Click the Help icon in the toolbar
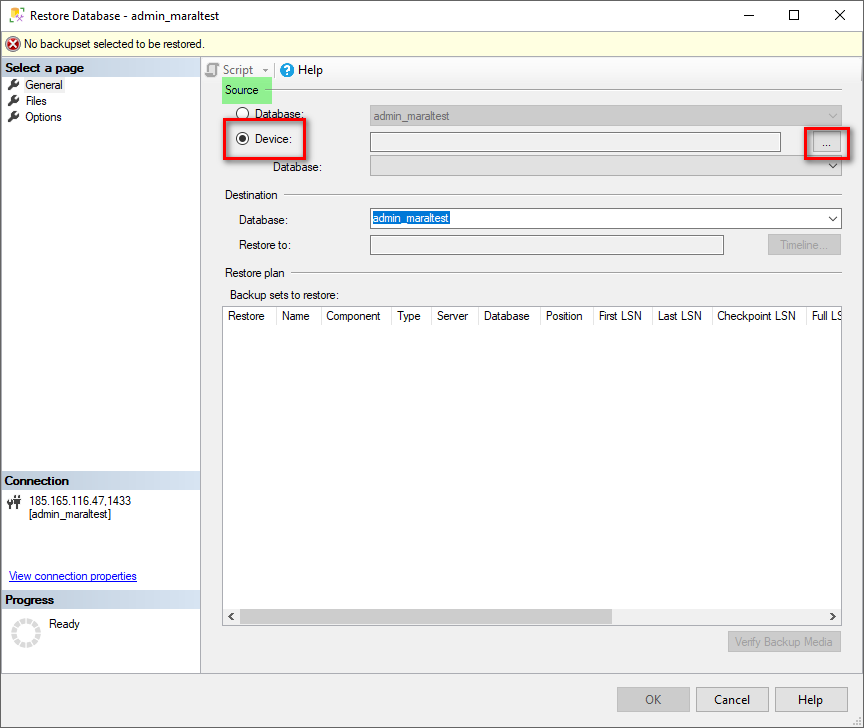Image resolution: width=864 pixels, height=728 pixels. click(288, 70)
